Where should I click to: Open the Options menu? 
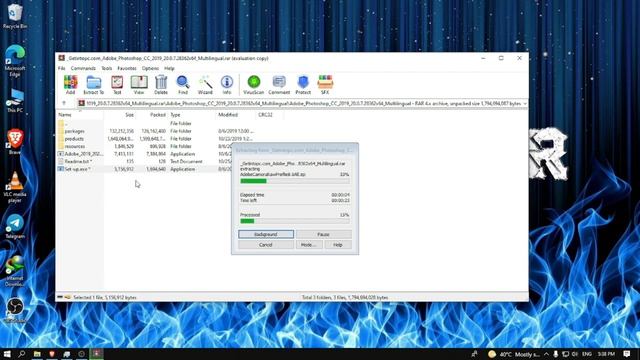click(150, 68)
